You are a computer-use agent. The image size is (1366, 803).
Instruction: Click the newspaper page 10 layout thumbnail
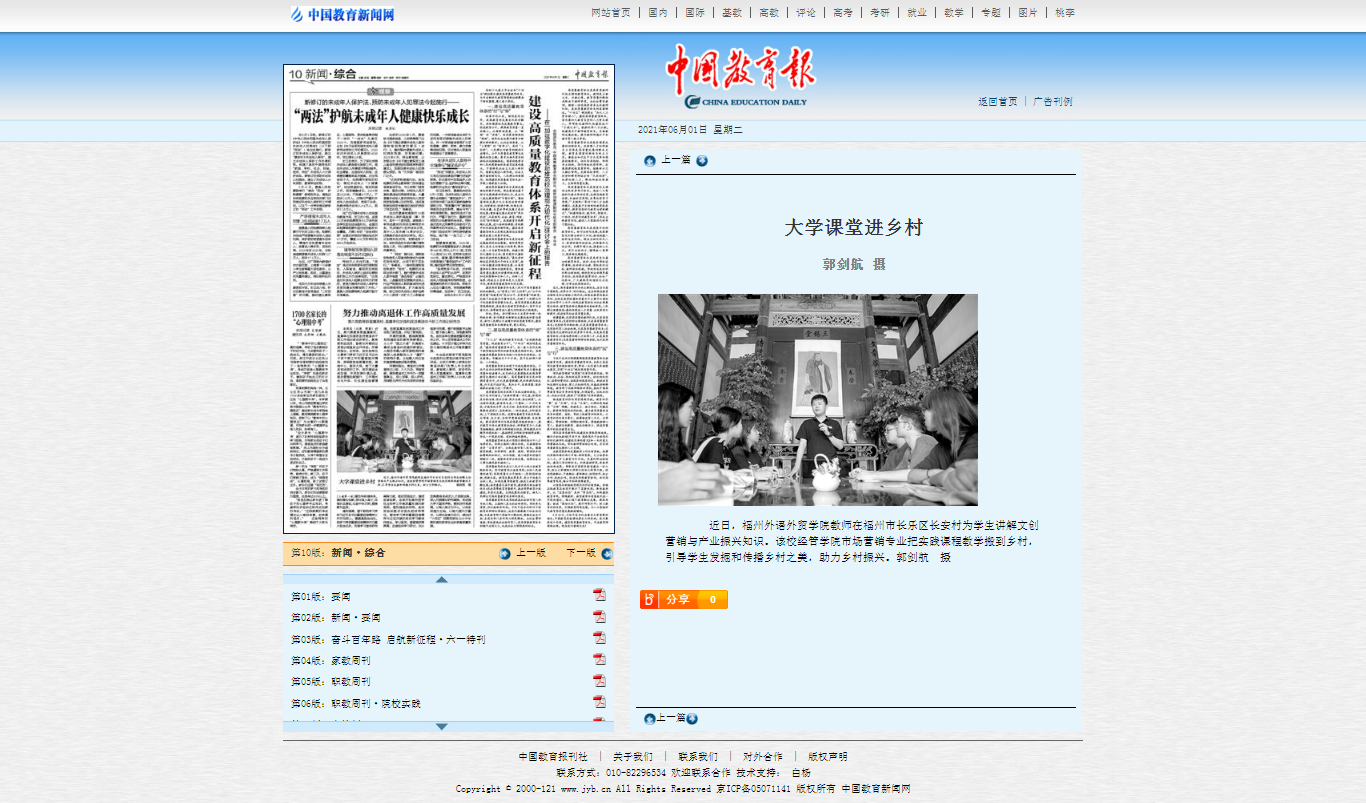448,300
